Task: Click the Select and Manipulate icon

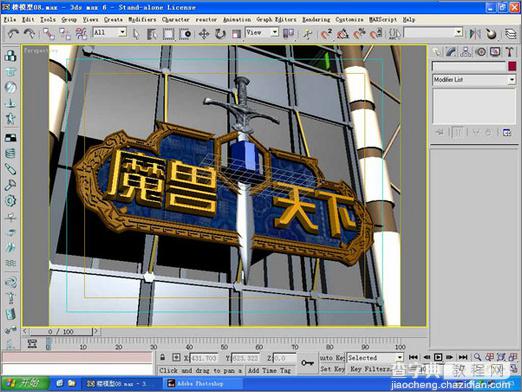Action: click(307, 34)
